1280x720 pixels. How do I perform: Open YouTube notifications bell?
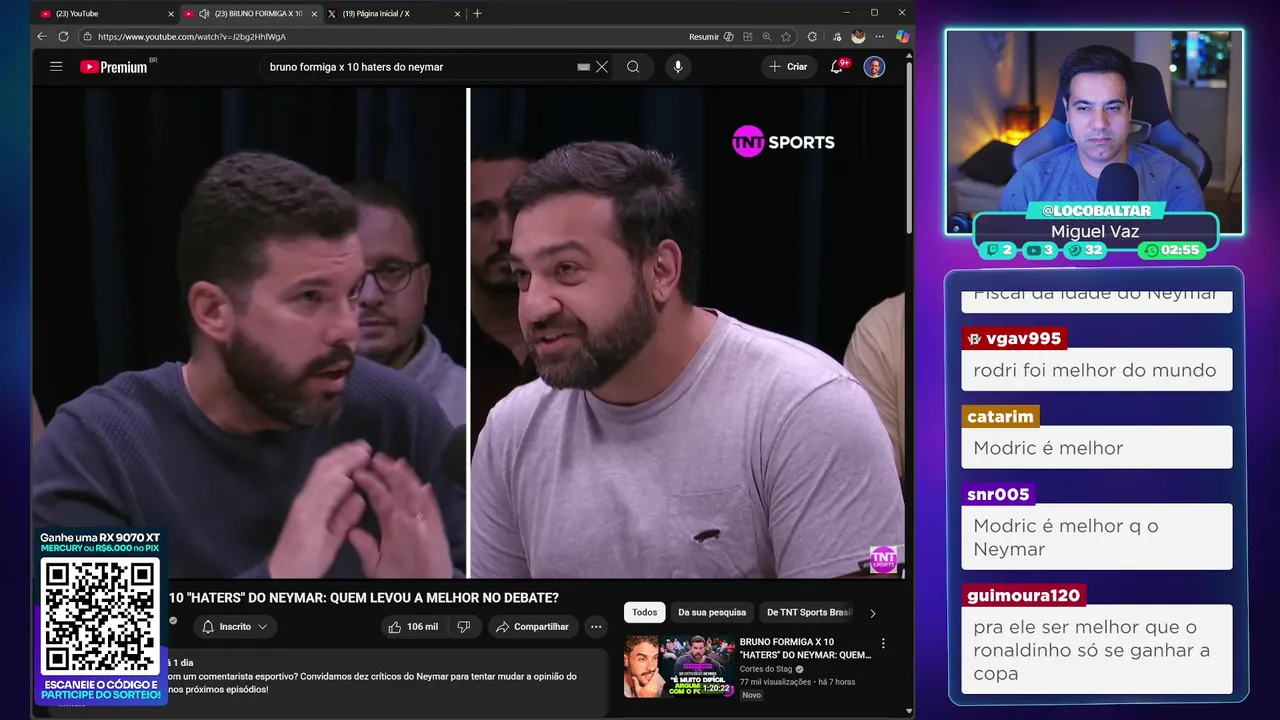point(838,67)
